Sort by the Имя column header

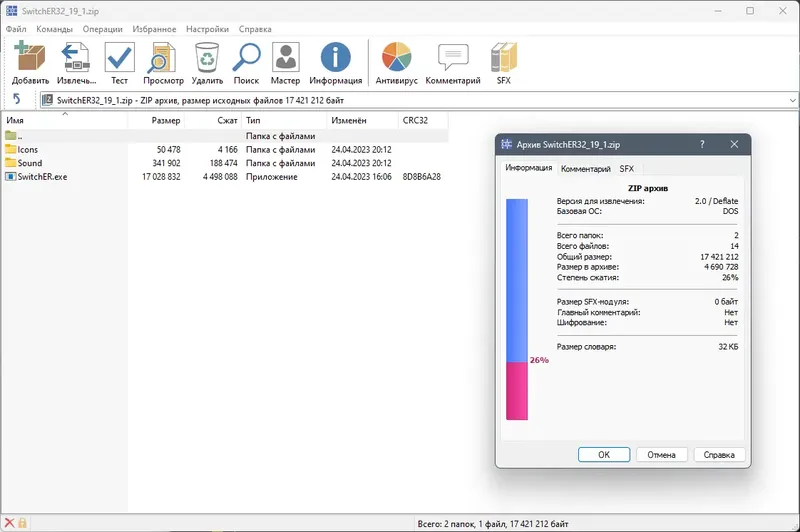(x=64, y=120)
